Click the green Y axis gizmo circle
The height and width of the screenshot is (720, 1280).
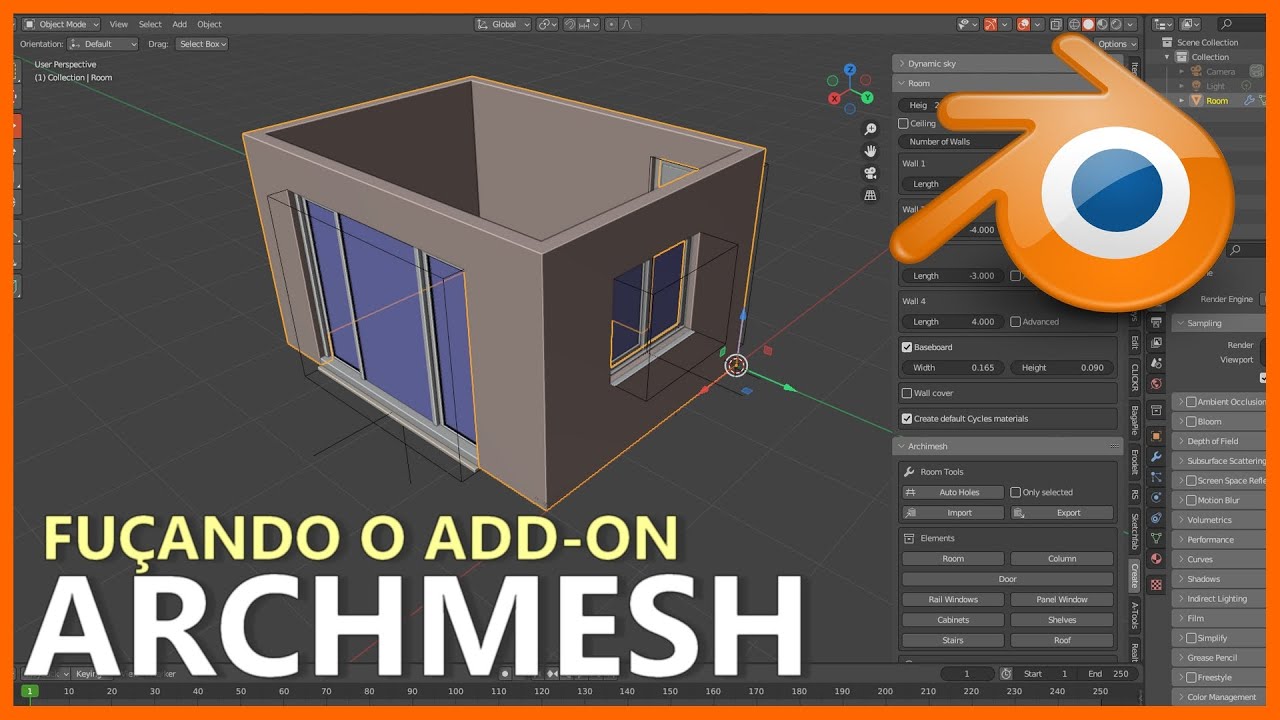point(868,97)
